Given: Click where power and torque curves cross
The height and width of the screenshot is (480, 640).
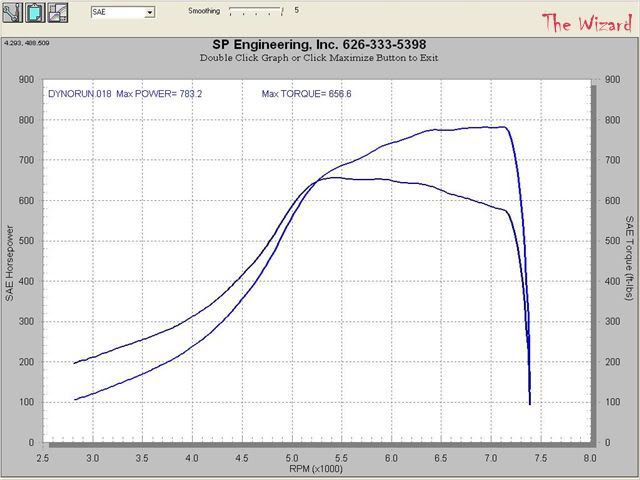Looking at the screenshot, I should (x=320, y=181).
